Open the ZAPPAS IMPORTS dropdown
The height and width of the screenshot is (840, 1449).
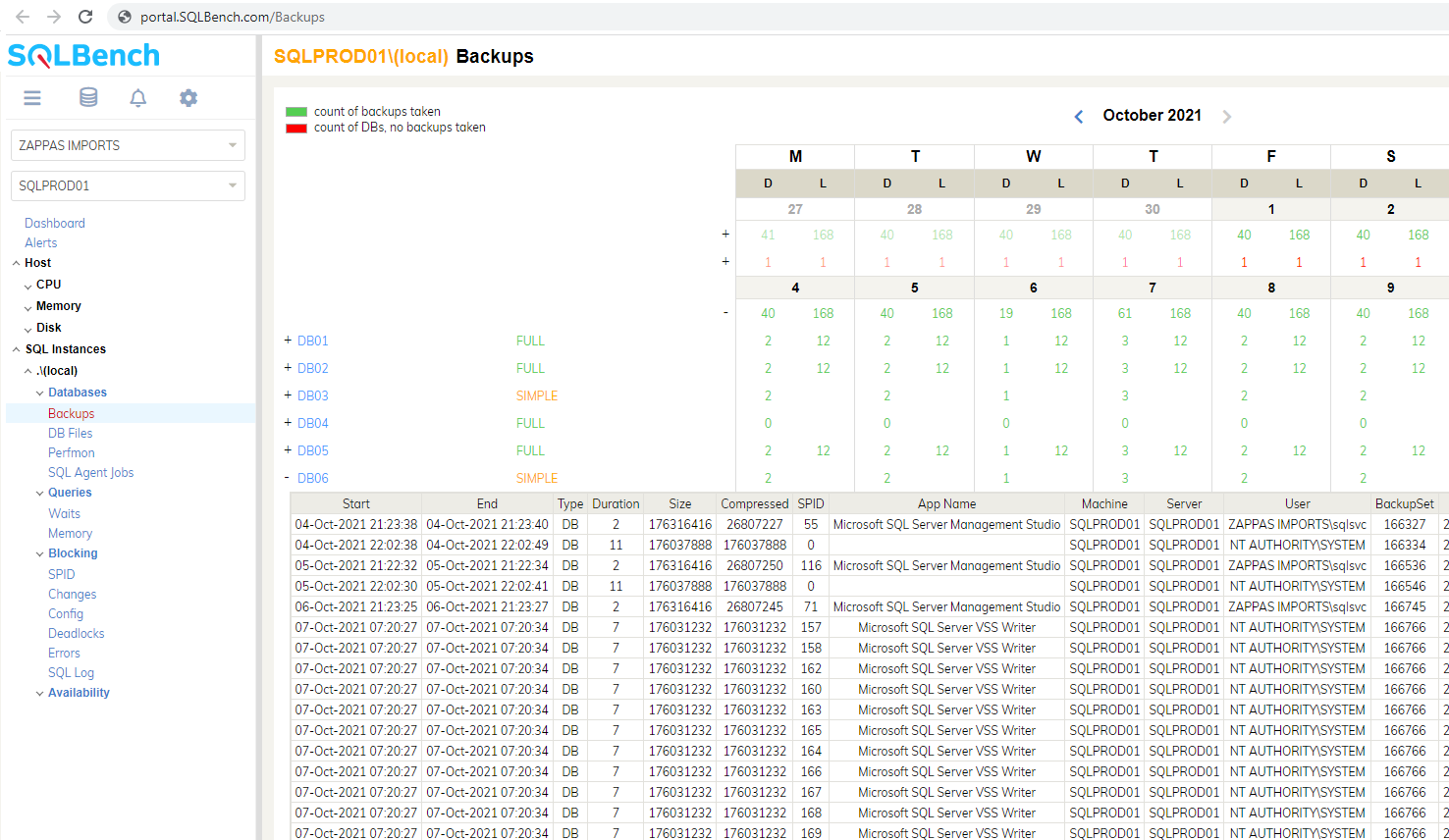(x=128, y=145)
